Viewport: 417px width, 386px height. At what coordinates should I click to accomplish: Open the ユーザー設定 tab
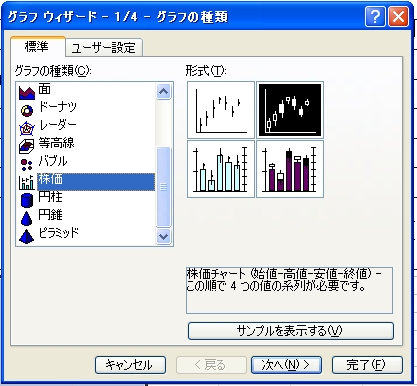click(x=104, y=48)
